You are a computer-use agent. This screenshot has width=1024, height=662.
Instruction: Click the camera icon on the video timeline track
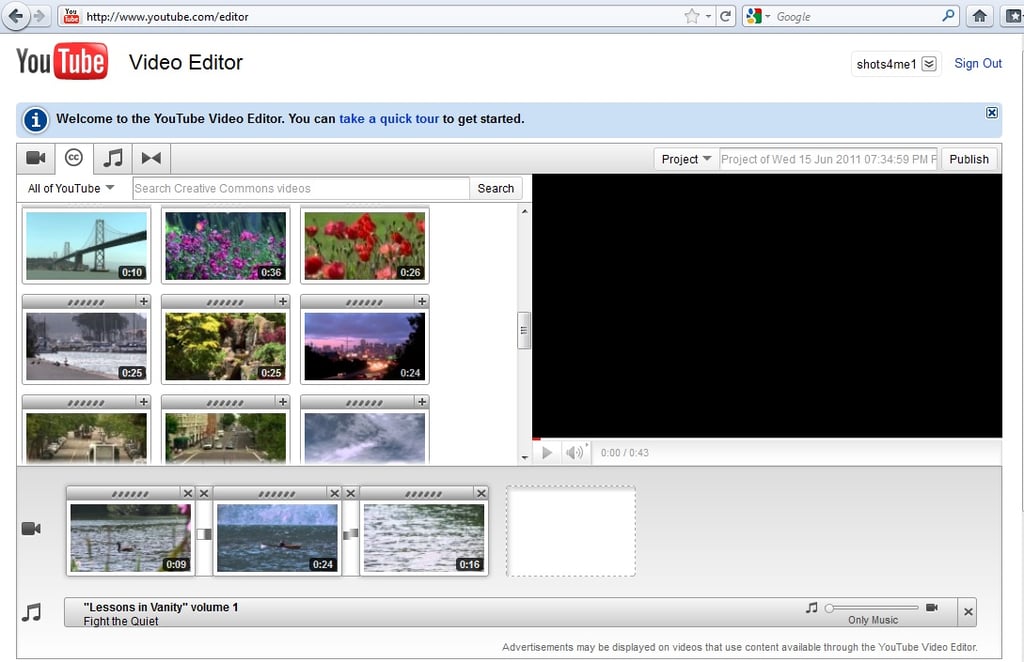31,527
